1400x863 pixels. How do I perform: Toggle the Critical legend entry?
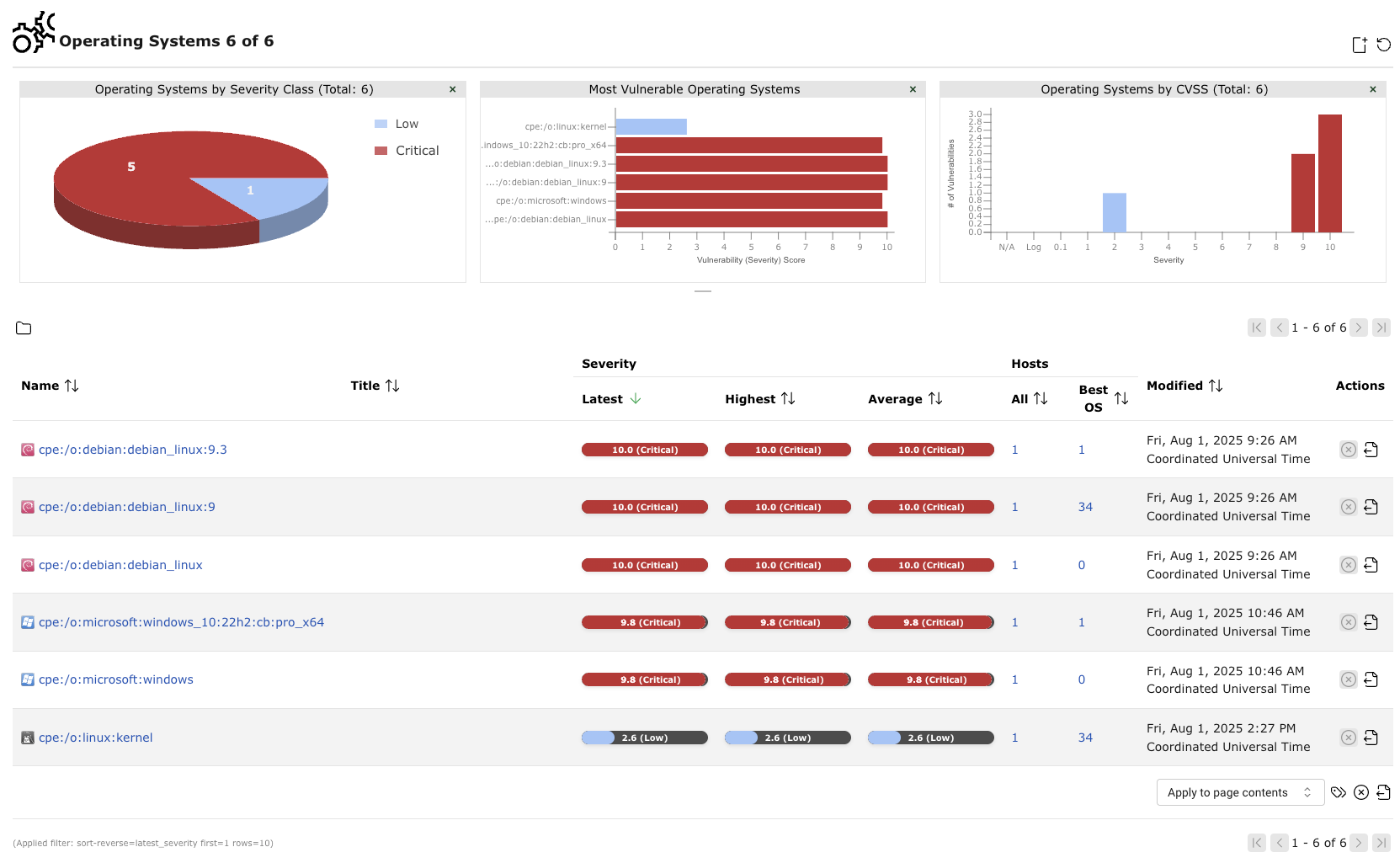407,151
